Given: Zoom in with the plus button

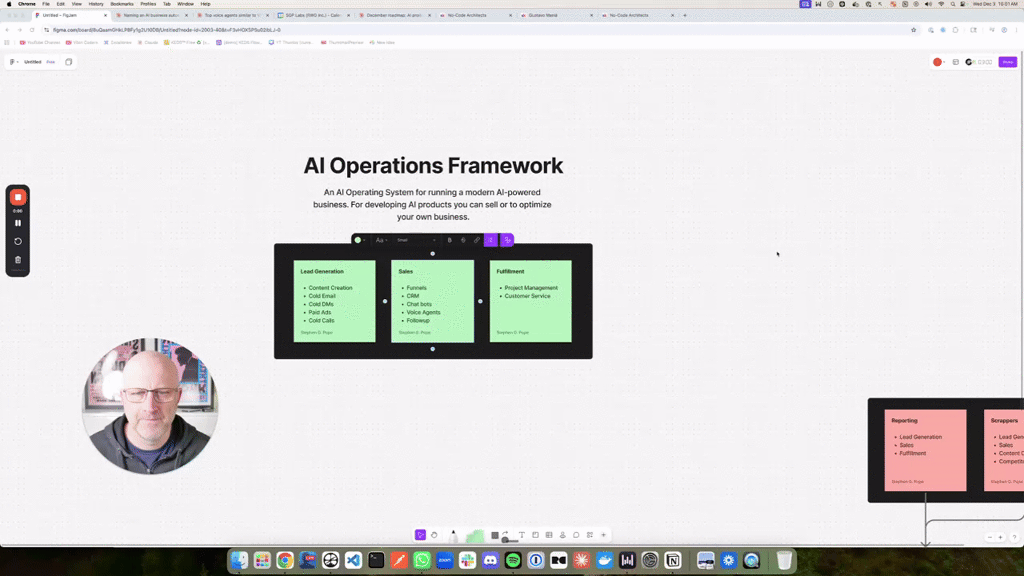Looking at the screenshot, I should [x=1000, y=537].
